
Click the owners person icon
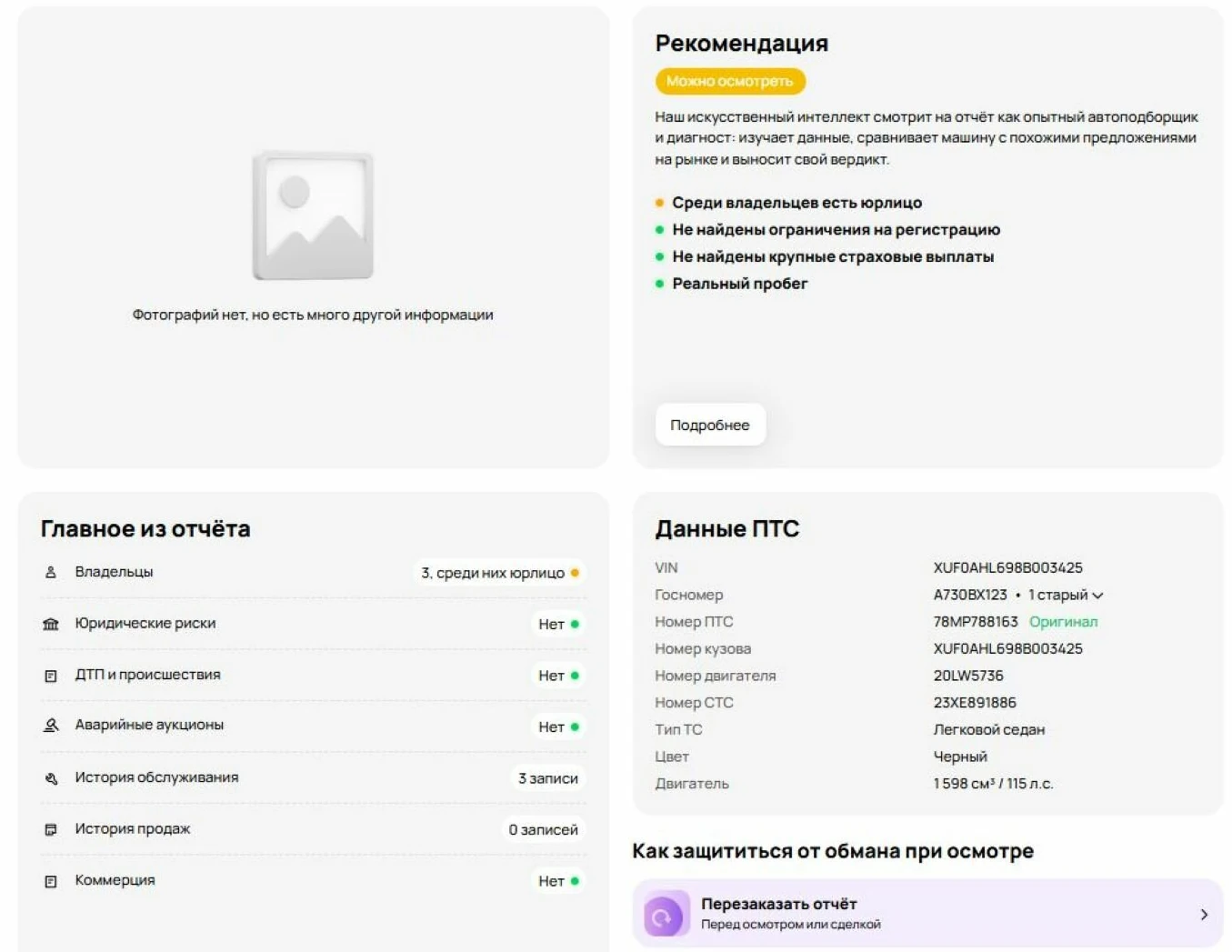(51, 572)
